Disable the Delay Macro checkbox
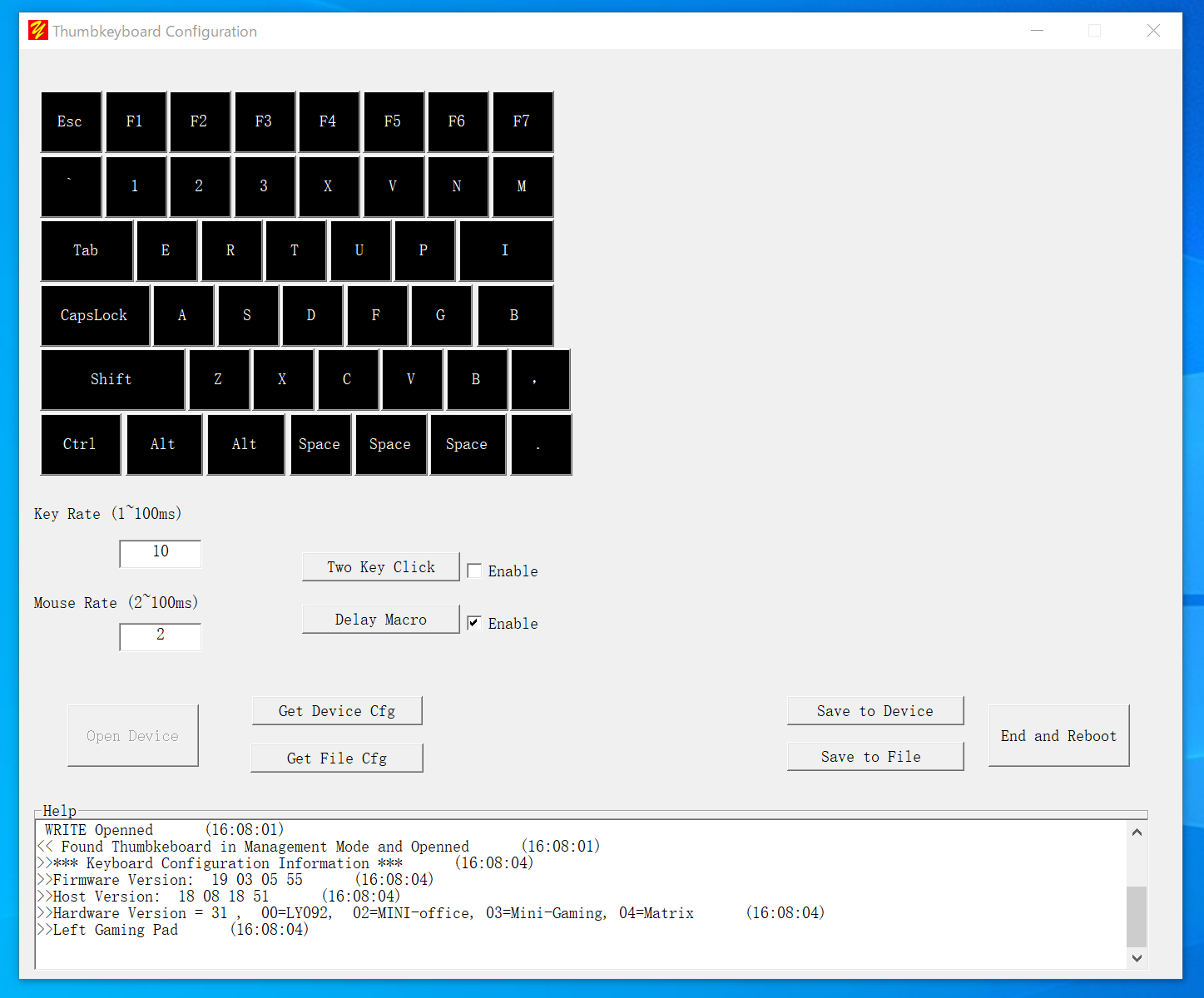The width and height of the screenshot is (1204, 998). [474, 623]
